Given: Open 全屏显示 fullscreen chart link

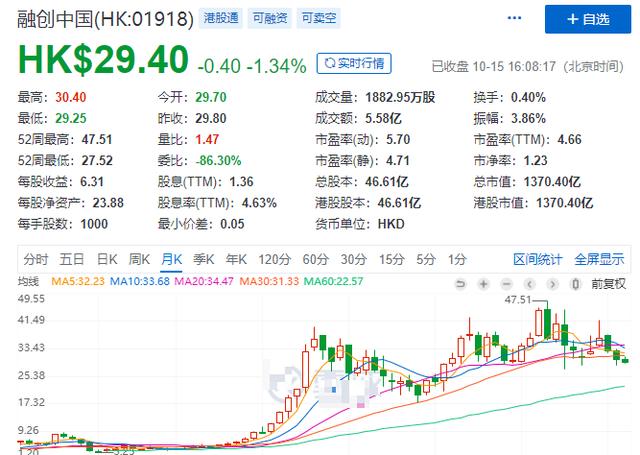Looking at the screenshot, I should (x=599, y=259).
